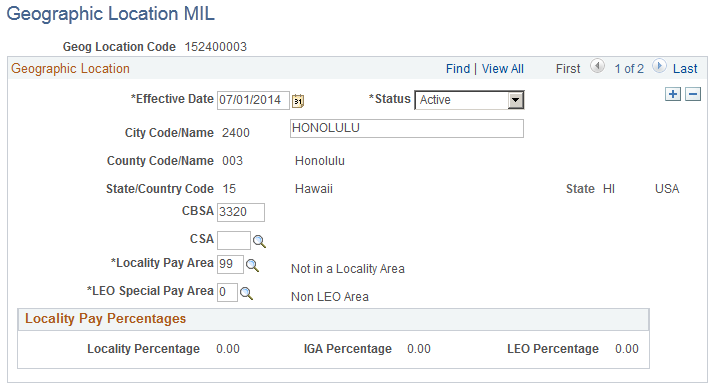
Task: Jump to Last row link
Action: 685,69
